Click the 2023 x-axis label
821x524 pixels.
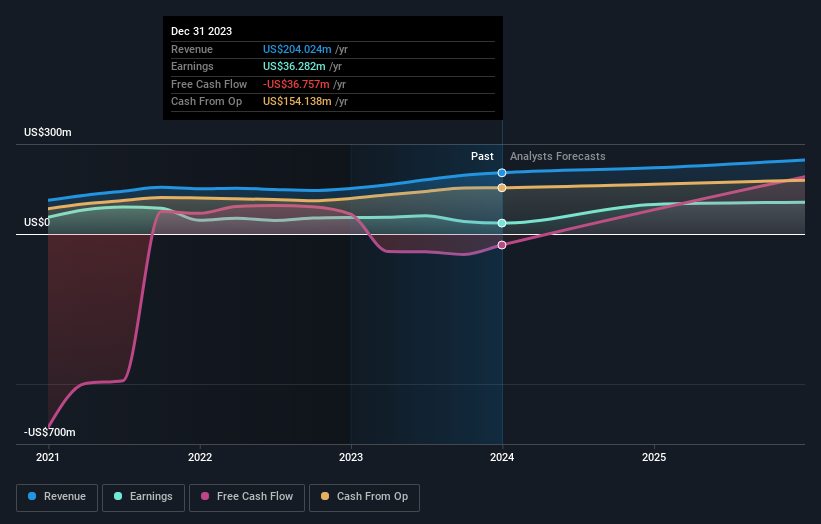pyautogui.click(x=351, y=457)
